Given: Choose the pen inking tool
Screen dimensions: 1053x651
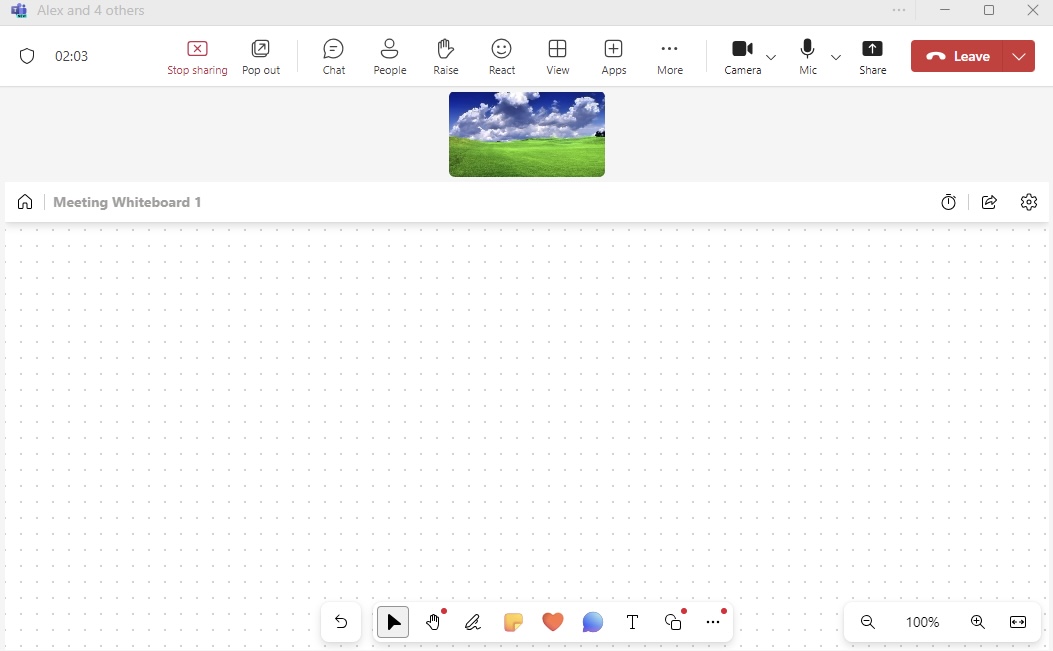Looking at the screenshot, I should pyautogui.click(x=473, y=622).
